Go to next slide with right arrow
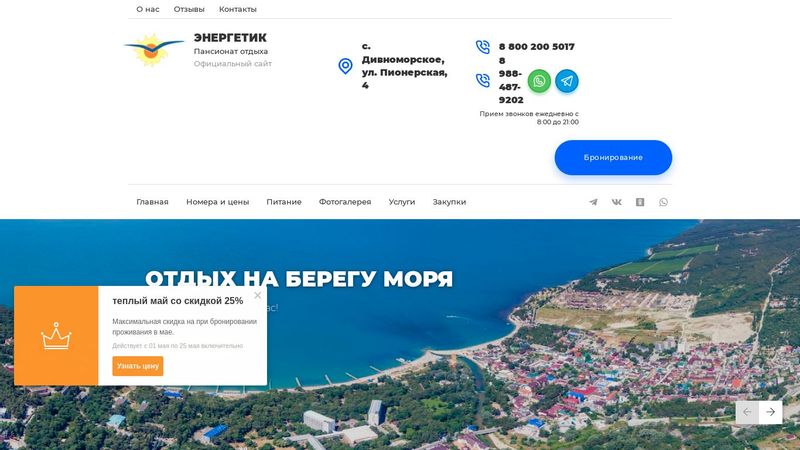This screenshot has width=800, height=450. 770,412
